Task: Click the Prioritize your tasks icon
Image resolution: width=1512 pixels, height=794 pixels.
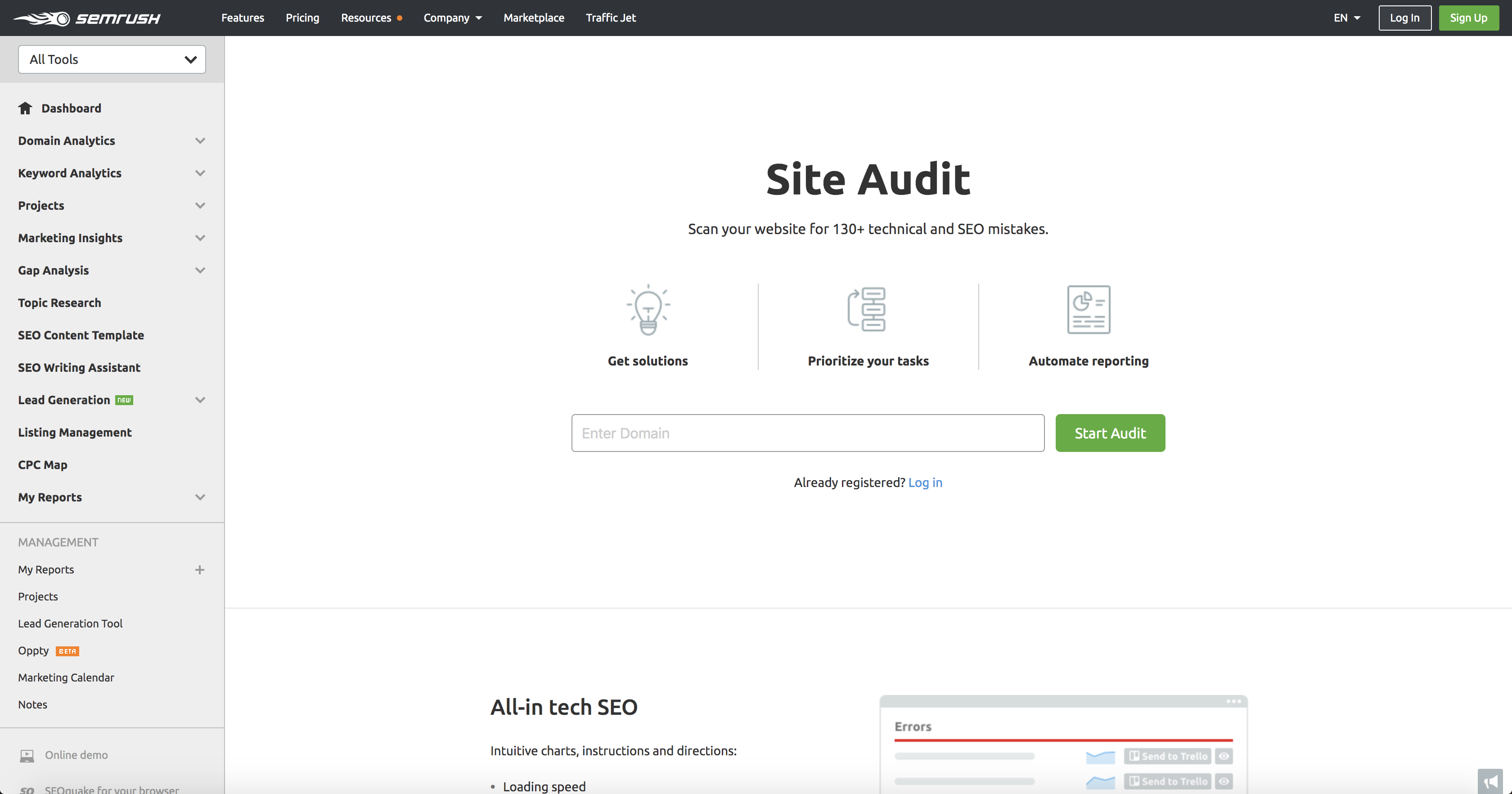Action: pos(868,310)
